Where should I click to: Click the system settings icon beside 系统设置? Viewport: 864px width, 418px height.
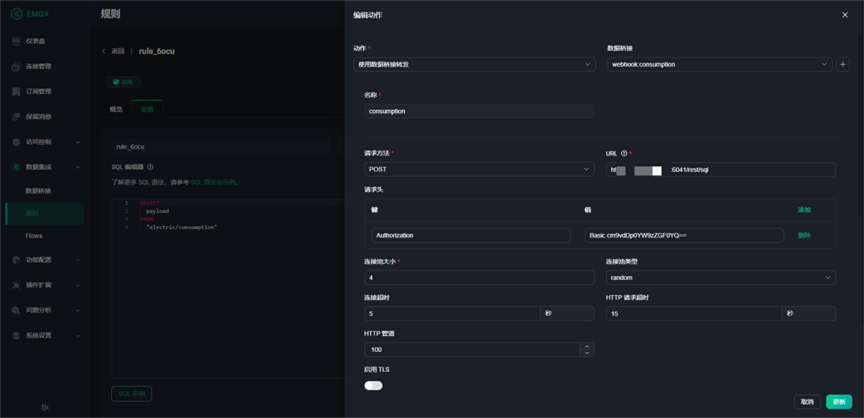tap(16, 335)
